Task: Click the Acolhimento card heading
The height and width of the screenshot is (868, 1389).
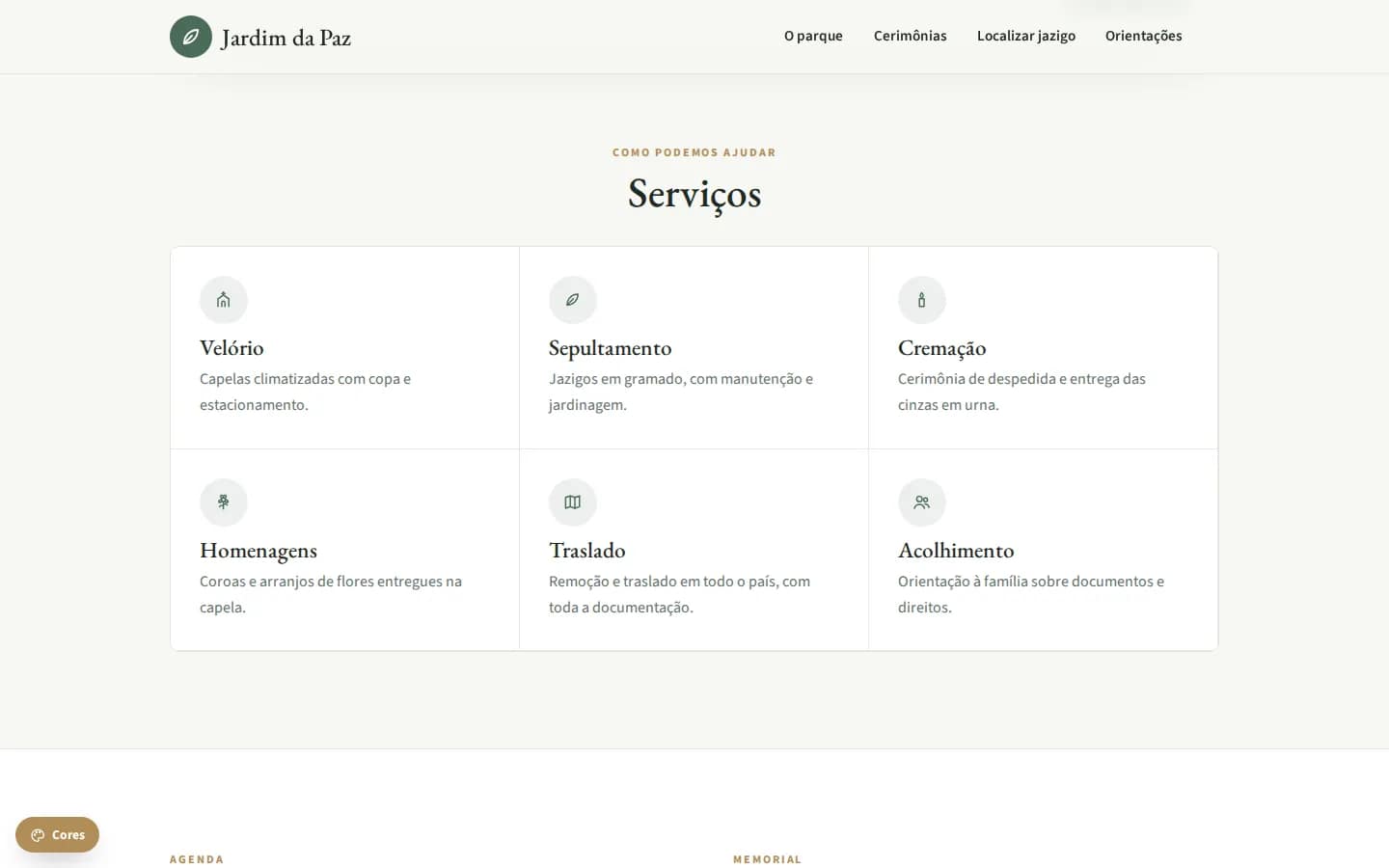Action: [956, 551]
